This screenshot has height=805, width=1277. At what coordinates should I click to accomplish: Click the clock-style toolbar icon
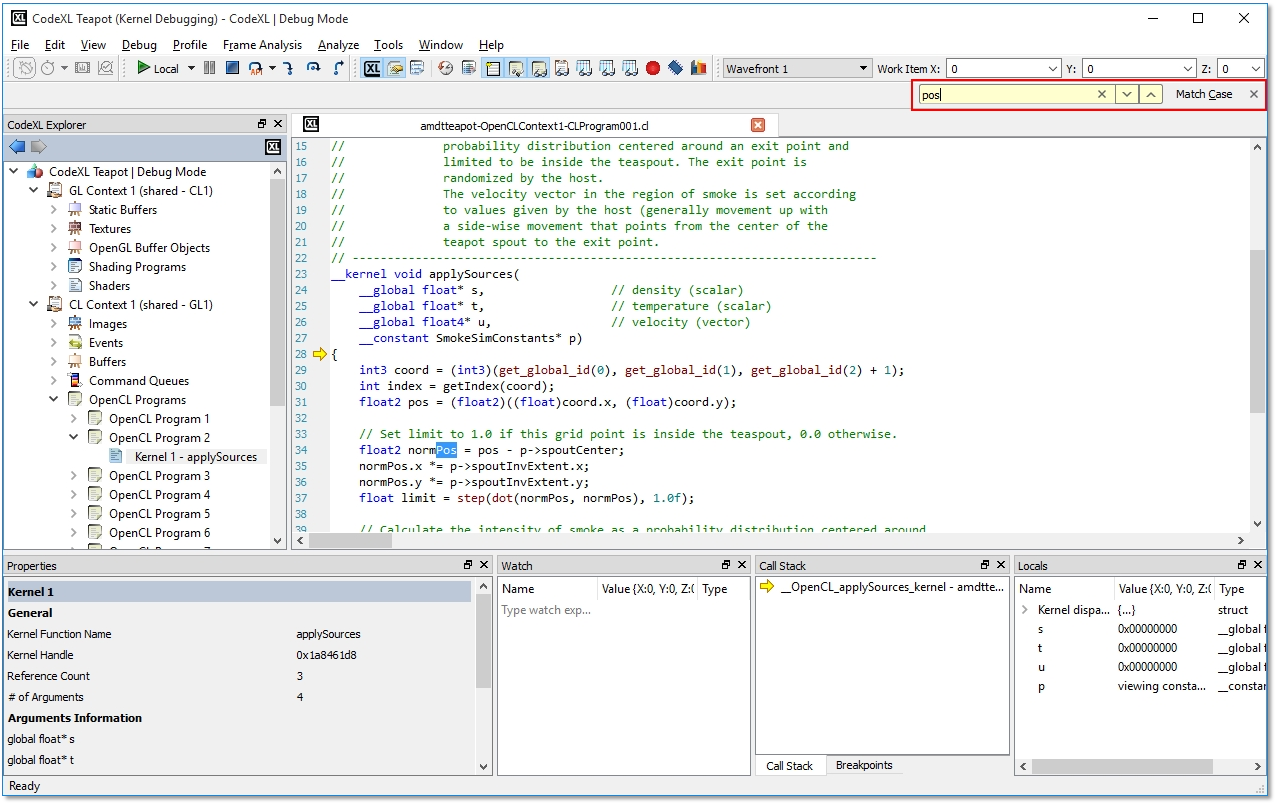tap(445, 69)
